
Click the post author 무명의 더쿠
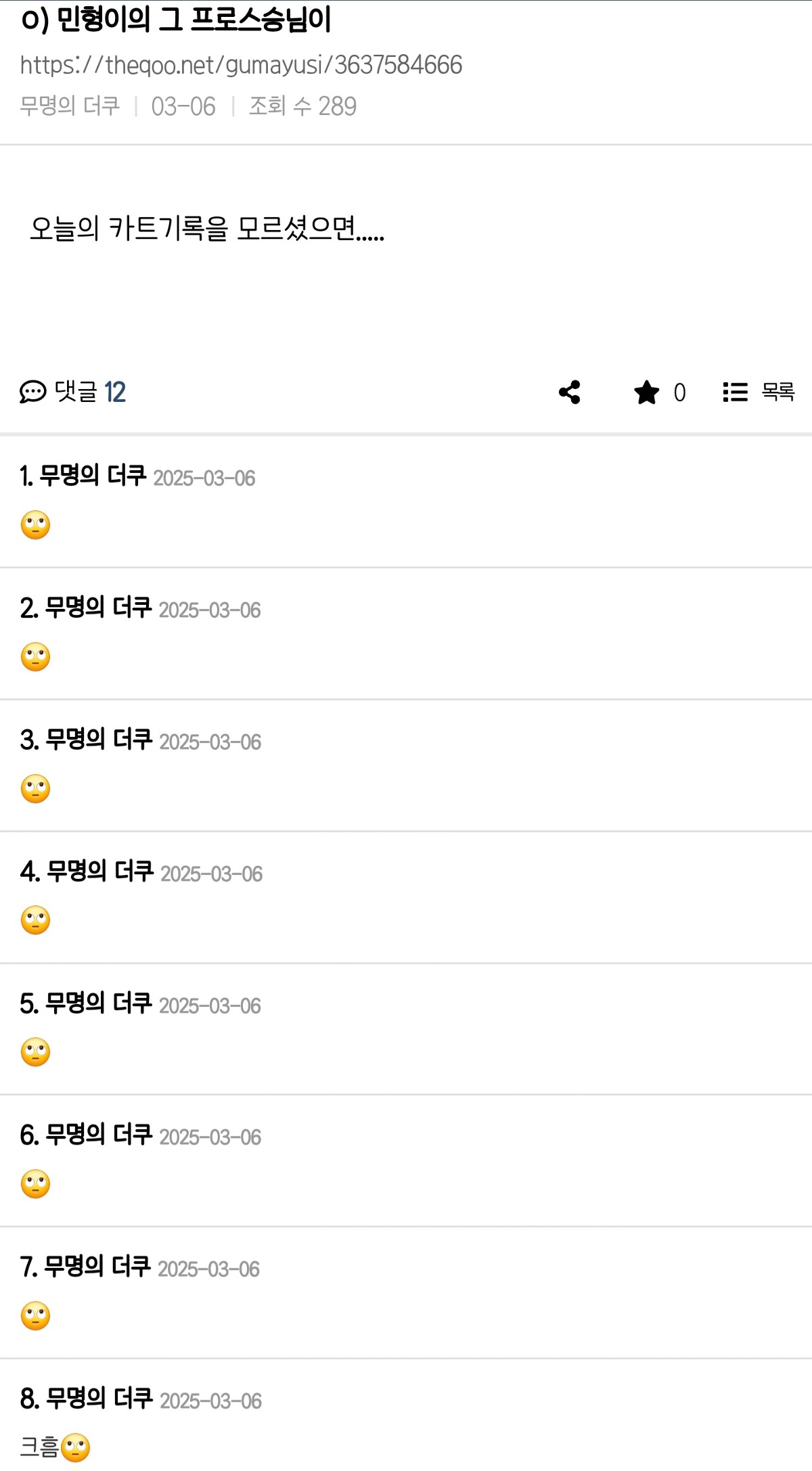70,106
